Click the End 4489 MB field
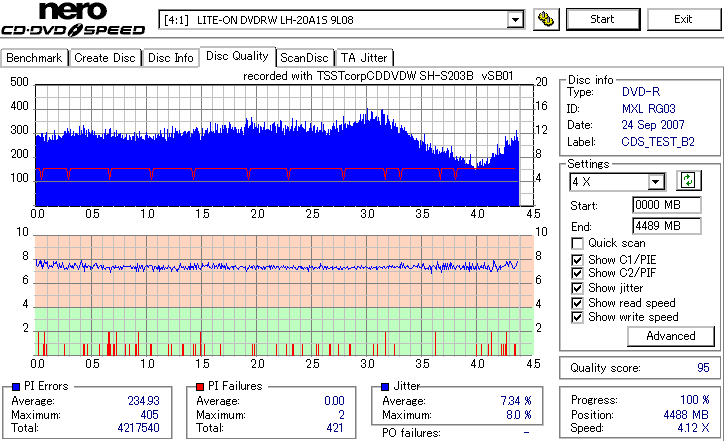 [x=667, y=226]
